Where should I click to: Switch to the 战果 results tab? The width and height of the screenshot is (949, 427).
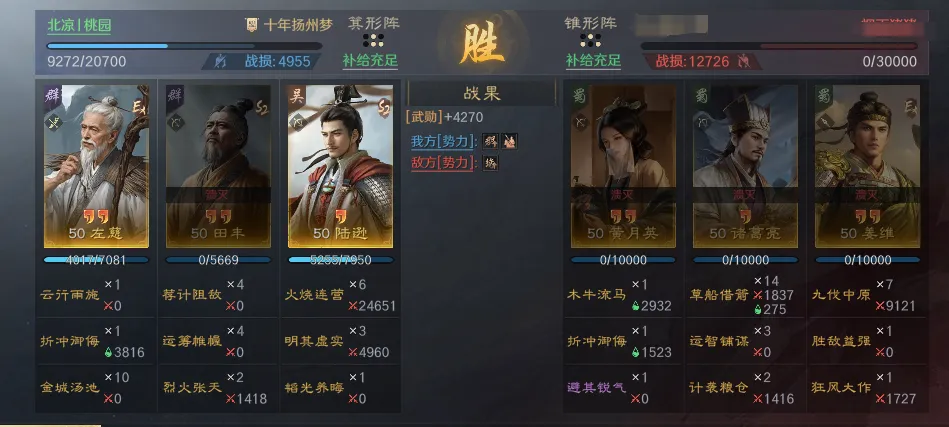tap(482, 94)
